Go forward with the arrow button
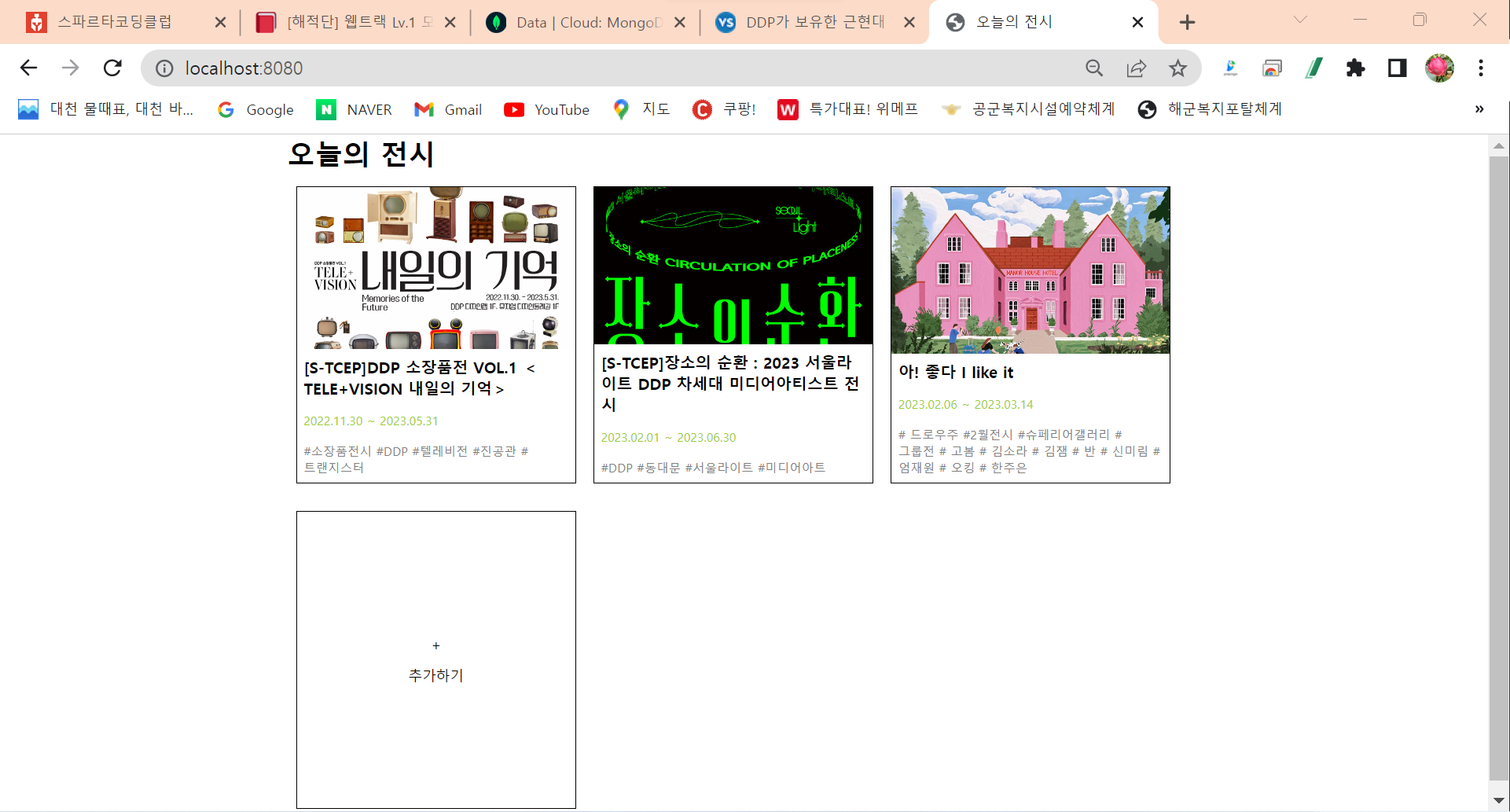 (71, 68)
